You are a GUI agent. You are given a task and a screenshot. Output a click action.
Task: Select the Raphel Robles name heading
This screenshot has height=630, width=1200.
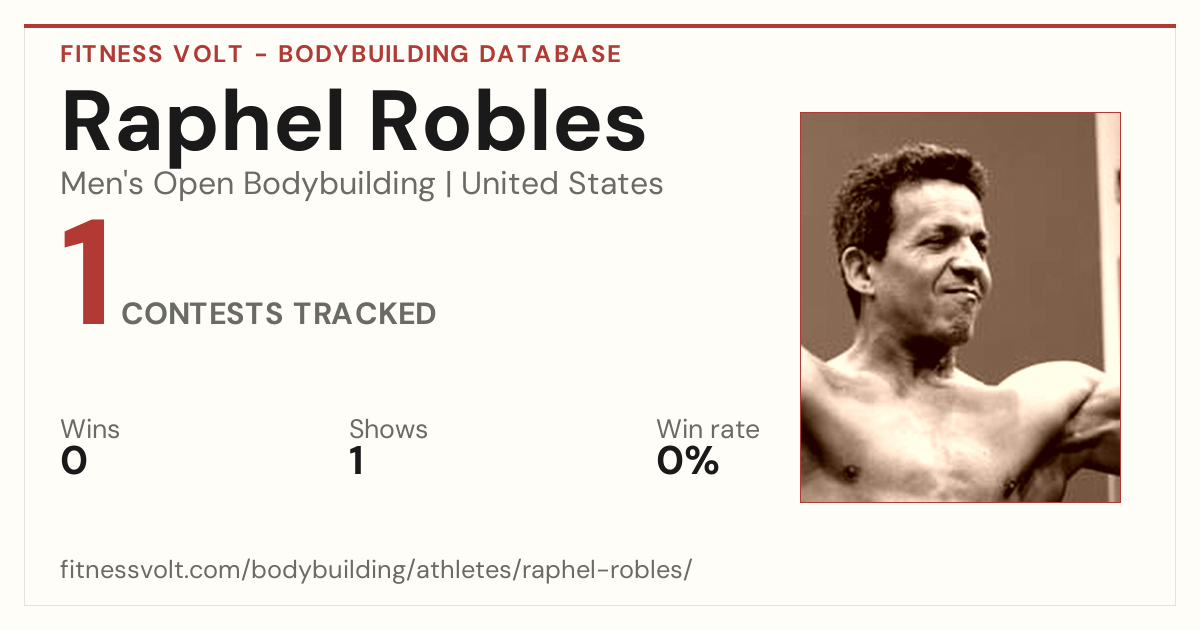[x=353, y=122]
